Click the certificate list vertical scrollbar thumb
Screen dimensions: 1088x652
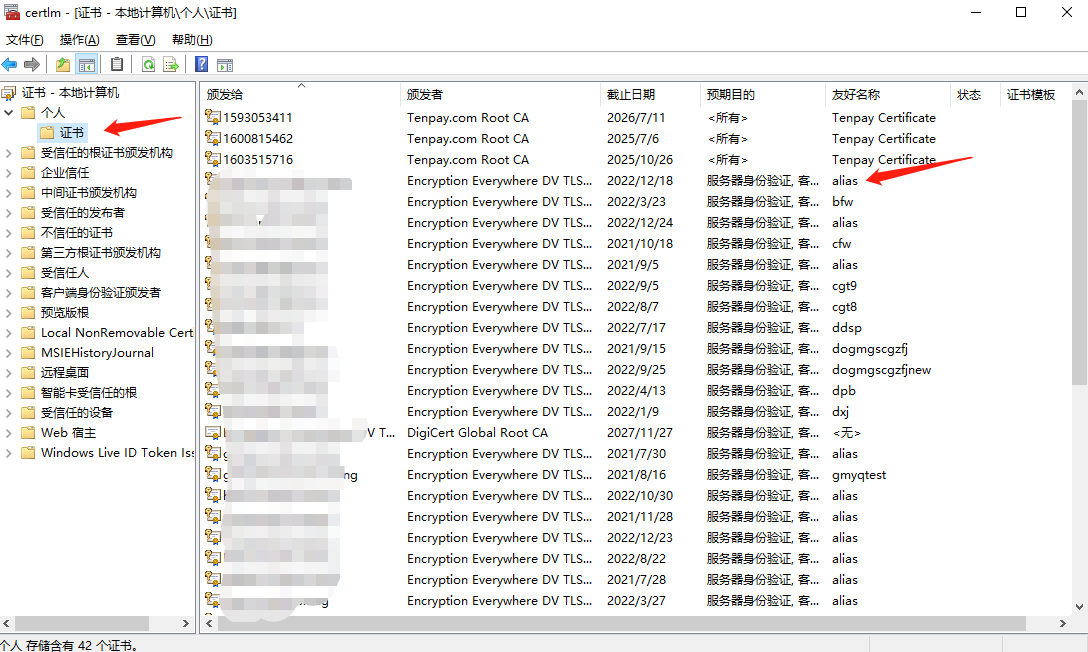click(1079, 242)
